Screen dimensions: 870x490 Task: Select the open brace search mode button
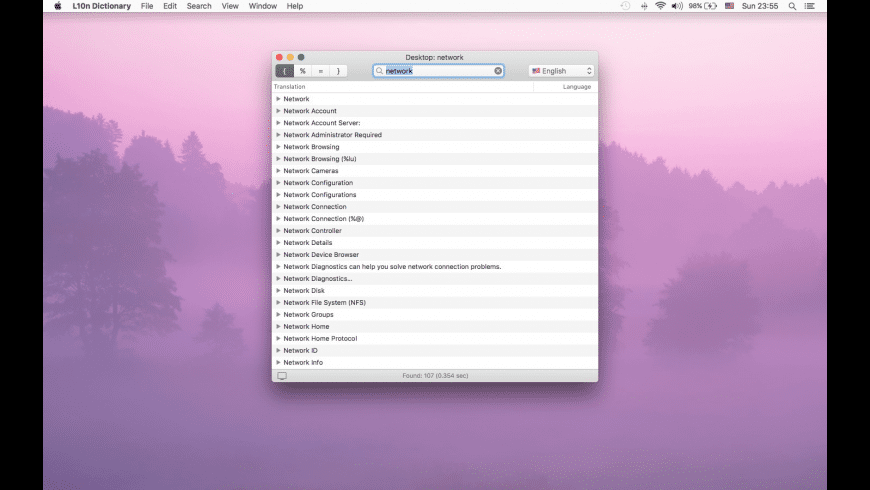point(285,71)
